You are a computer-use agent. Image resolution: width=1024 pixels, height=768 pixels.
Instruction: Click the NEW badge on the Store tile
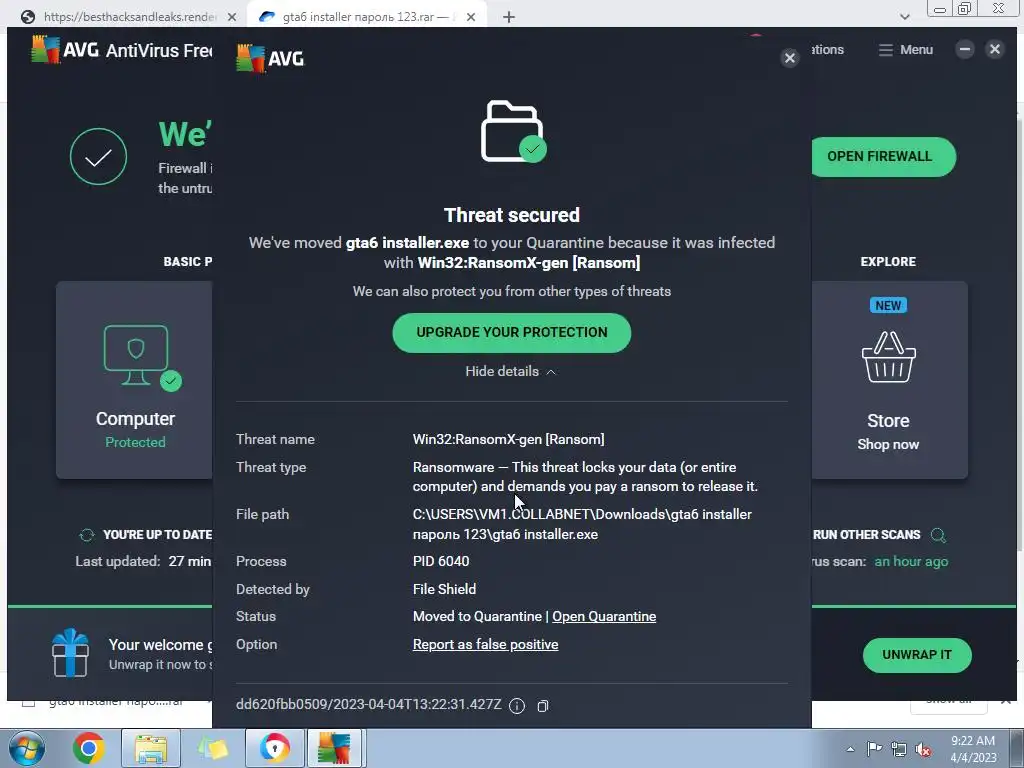tap(888, 306)
